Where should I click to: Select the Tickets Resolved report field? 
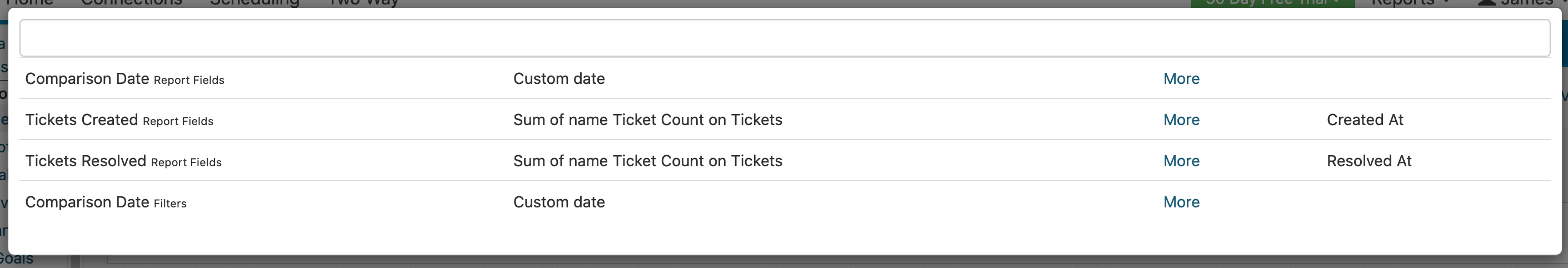coord(86,161)
